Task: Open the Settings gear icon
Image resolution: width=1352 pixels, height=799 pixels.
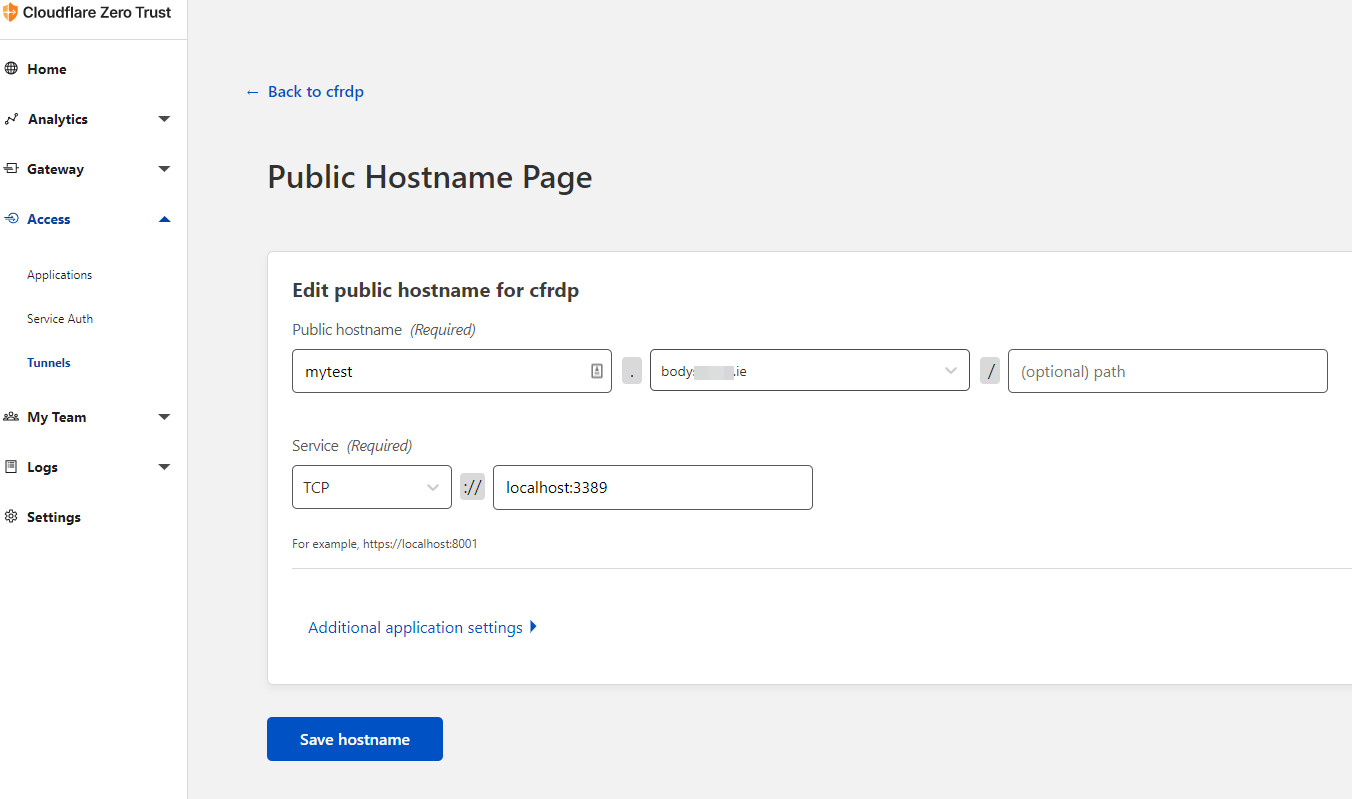Action: tap(12, 517)
